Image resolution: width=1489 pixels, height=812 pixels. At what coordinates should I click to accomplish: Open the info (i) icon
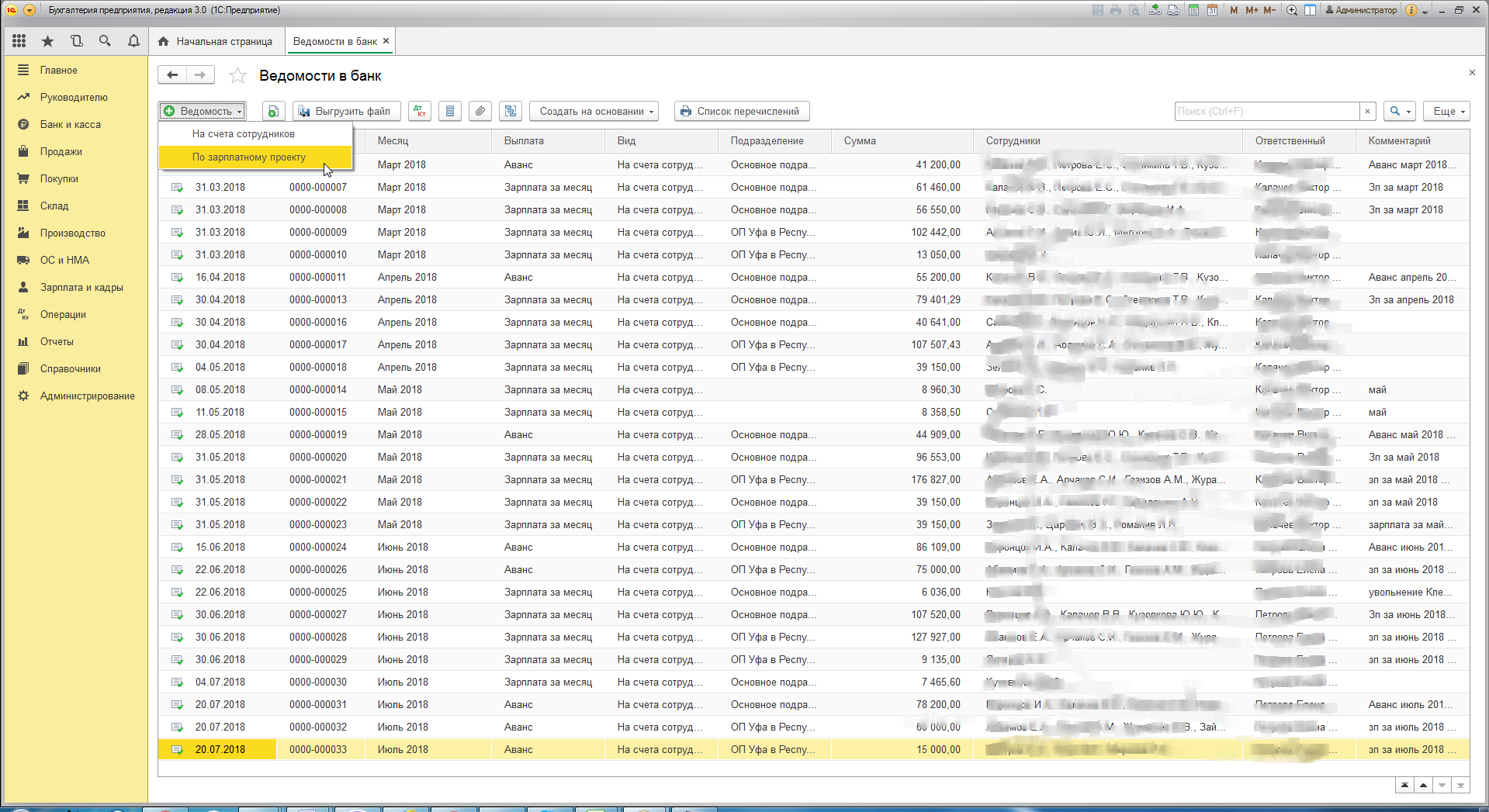point(1411,10)
